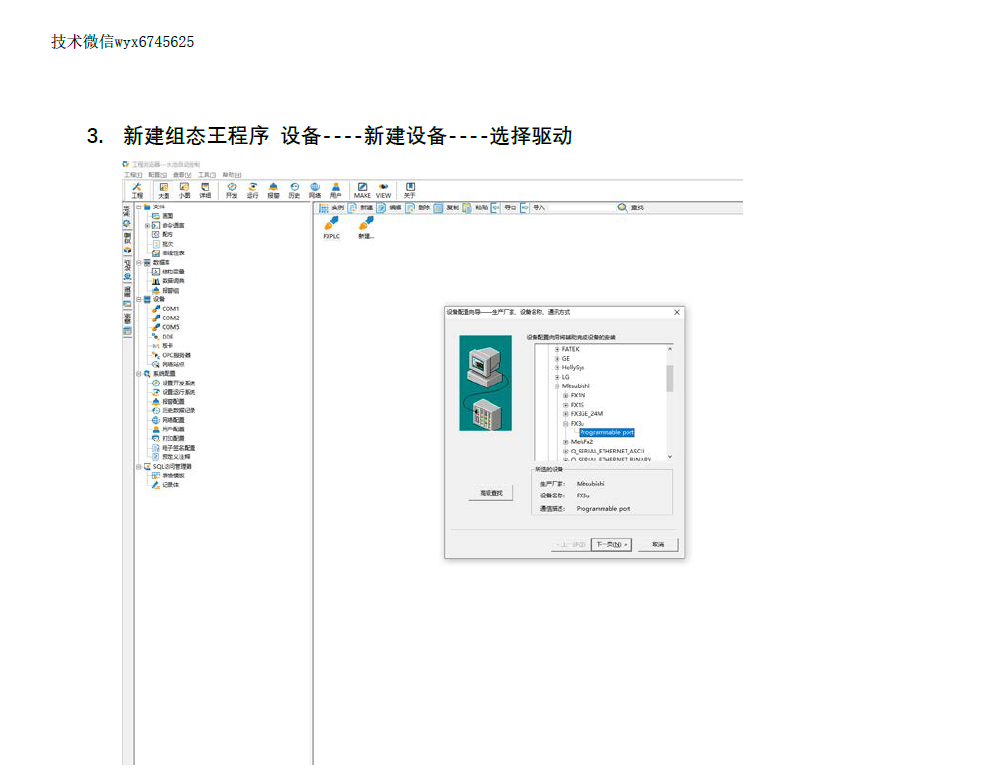Click the 网络 network globe icon
Viewport: 987px width, 774px height.
[315, 187]
